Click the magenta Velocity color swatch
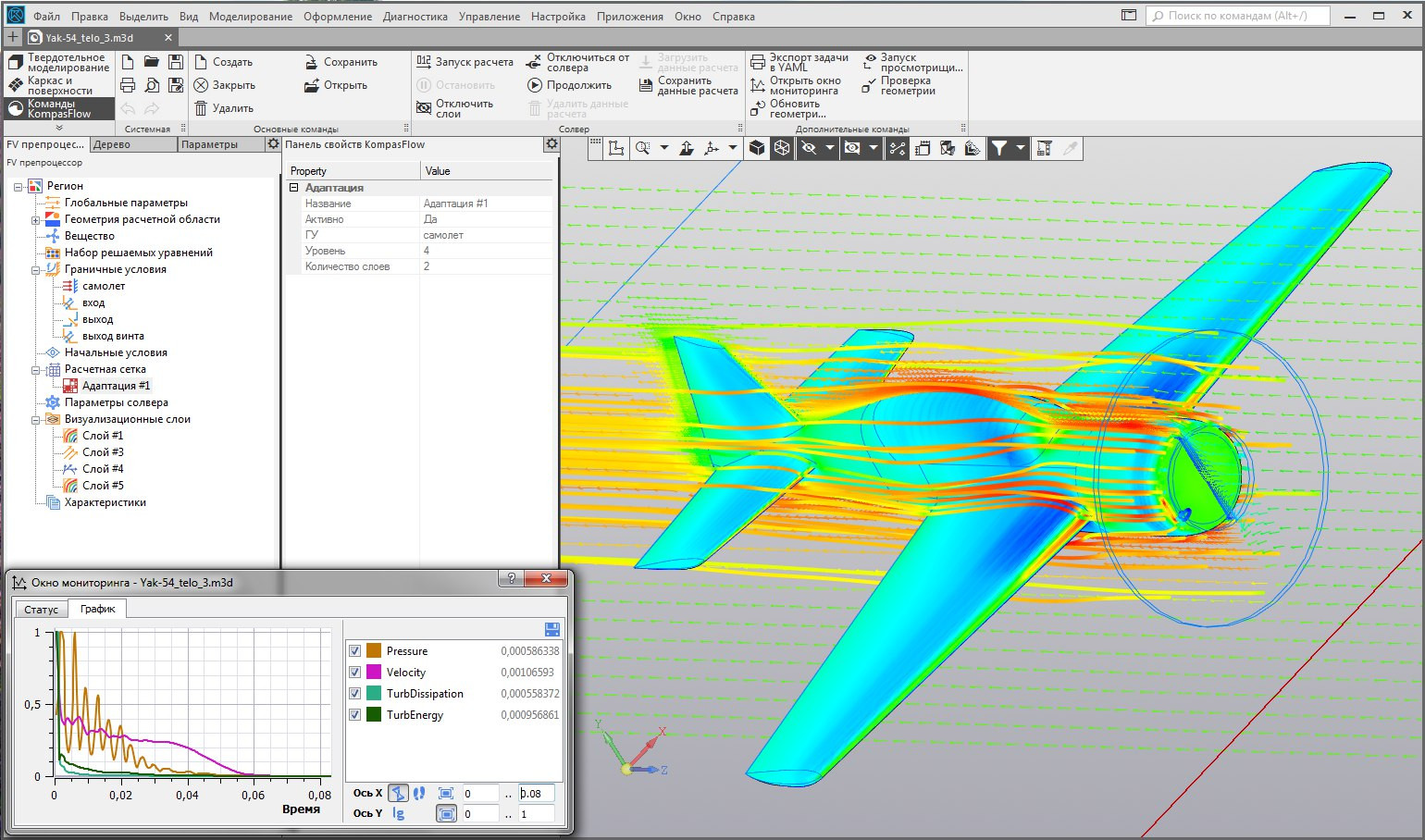1425x840 pixels. 374,672
